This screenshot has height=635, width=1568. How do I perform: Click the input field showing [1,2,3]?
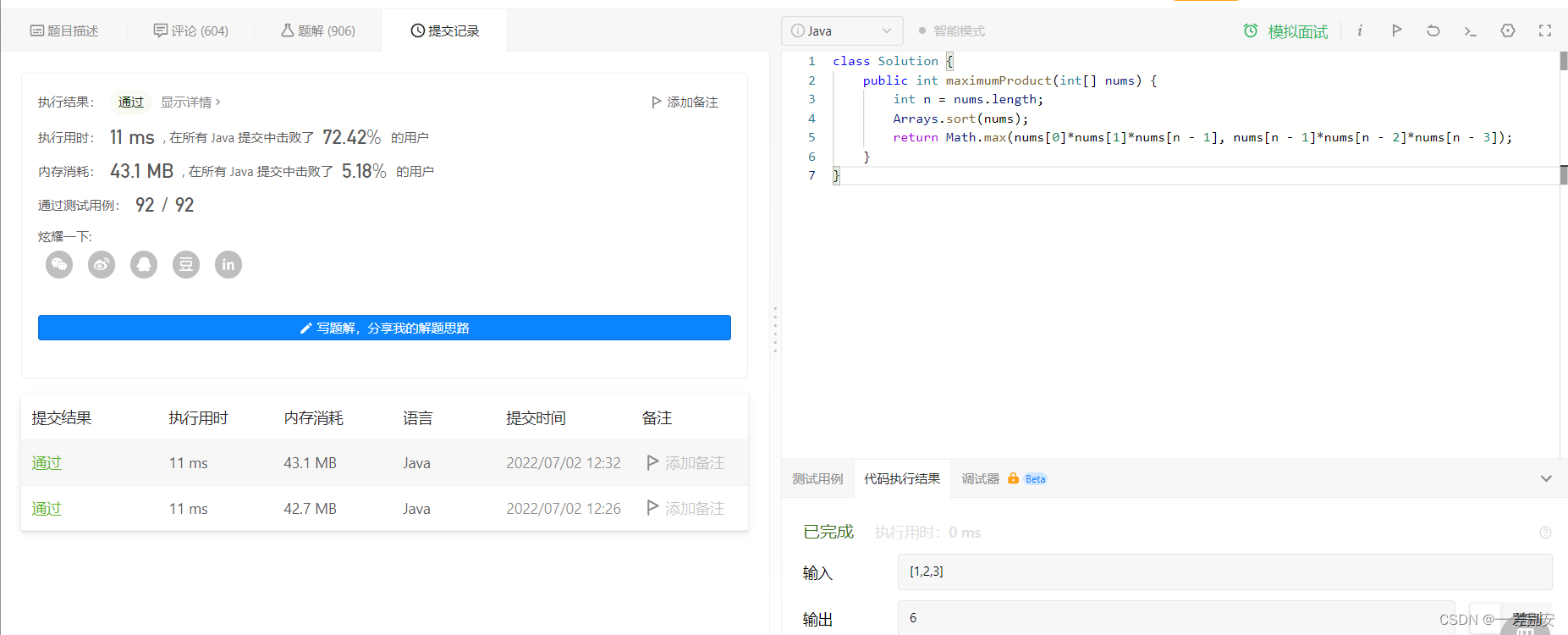coord(1224,571)
